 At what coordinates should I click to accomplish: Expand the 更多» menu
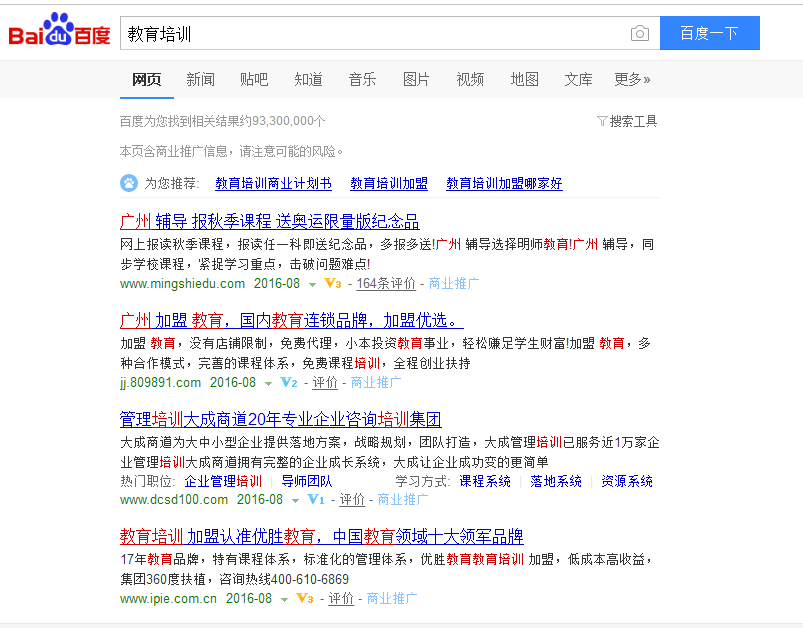pyautogui.click(x=632, y=79)
